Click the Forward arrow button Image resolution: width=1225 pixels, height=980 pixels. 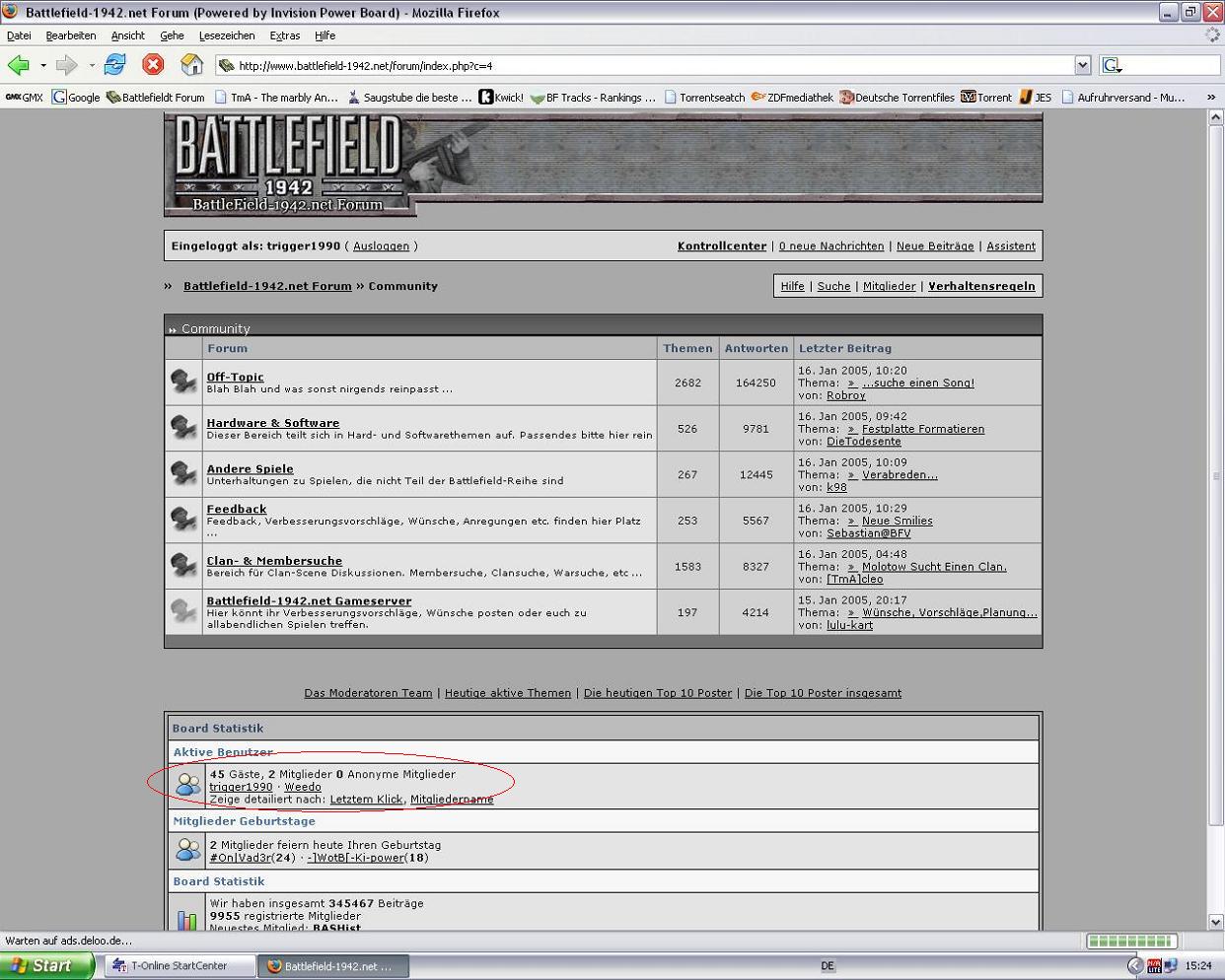tap(67, 65)
